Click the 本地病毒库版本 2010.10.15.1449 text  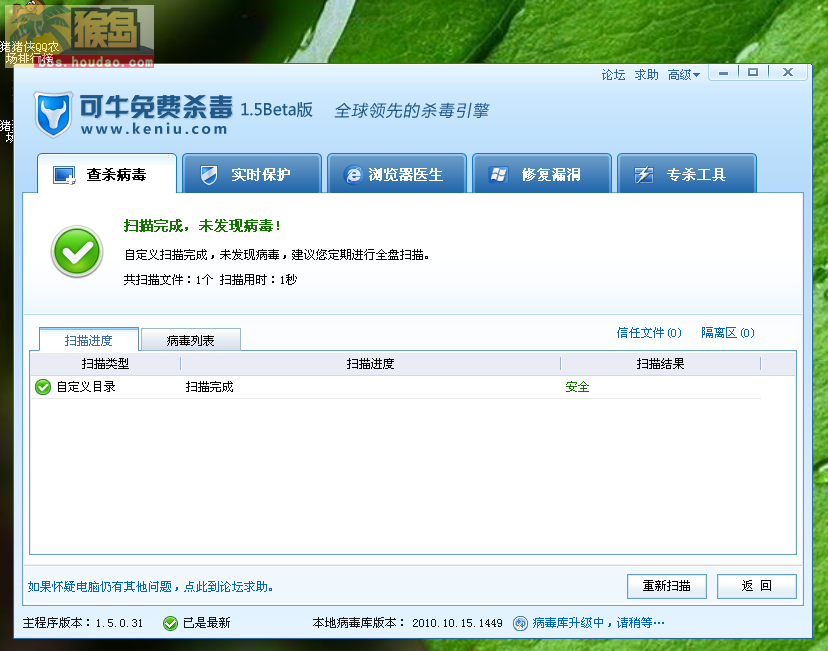click(407, 623)
